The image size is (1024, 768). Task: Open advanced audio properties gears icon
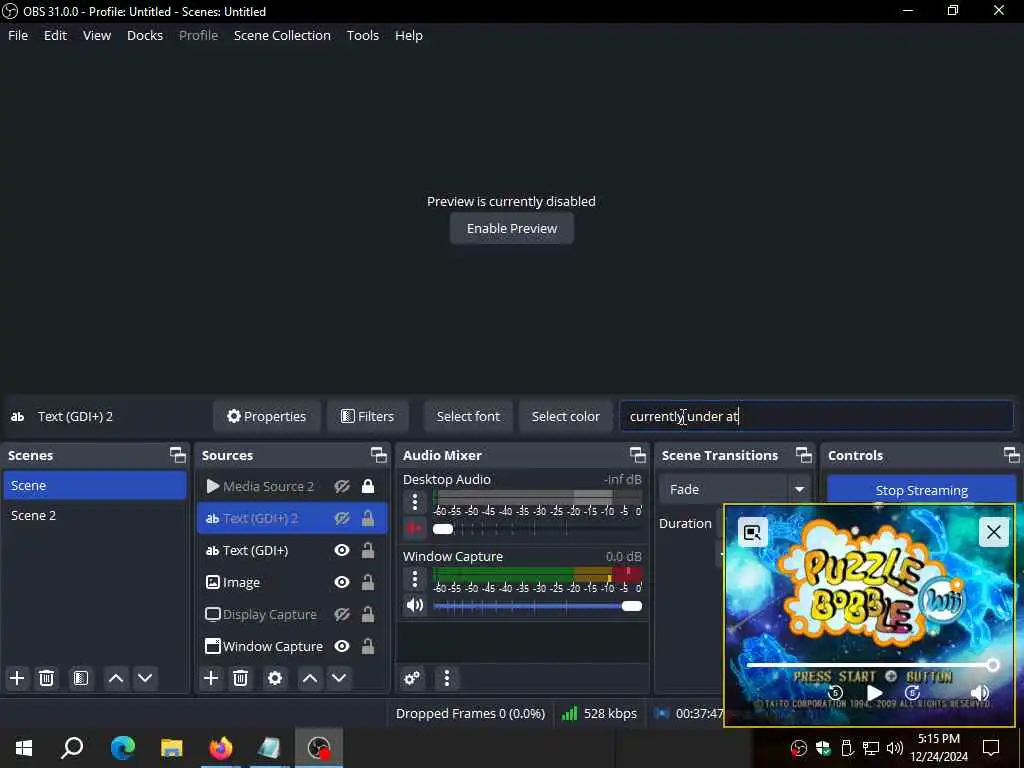pos(412,678)
